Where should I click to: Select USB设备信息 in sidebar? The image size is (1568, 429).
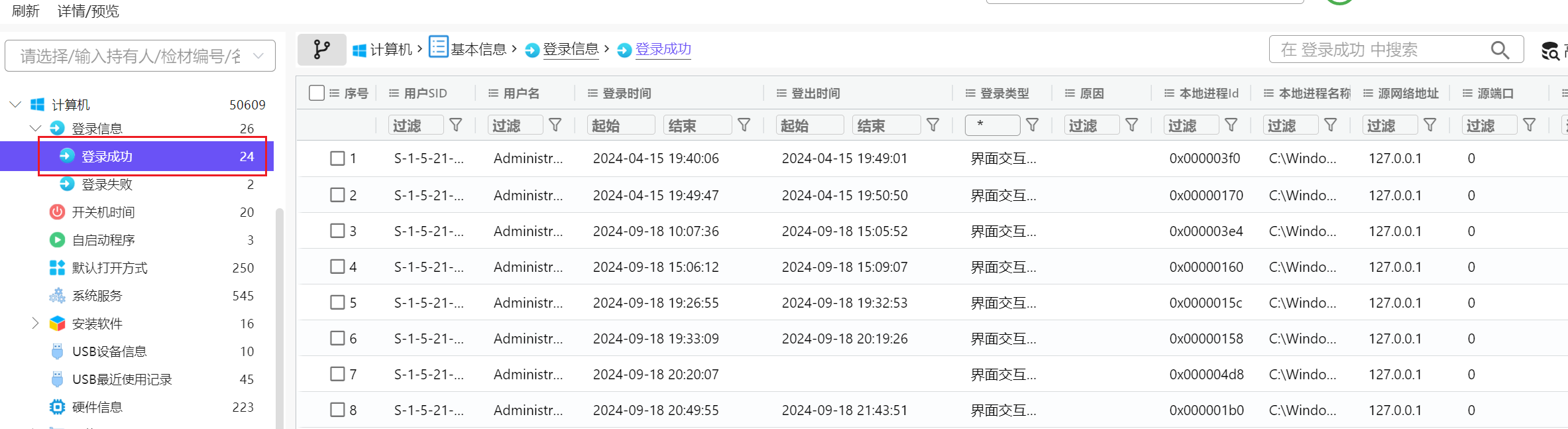(109, 351)
